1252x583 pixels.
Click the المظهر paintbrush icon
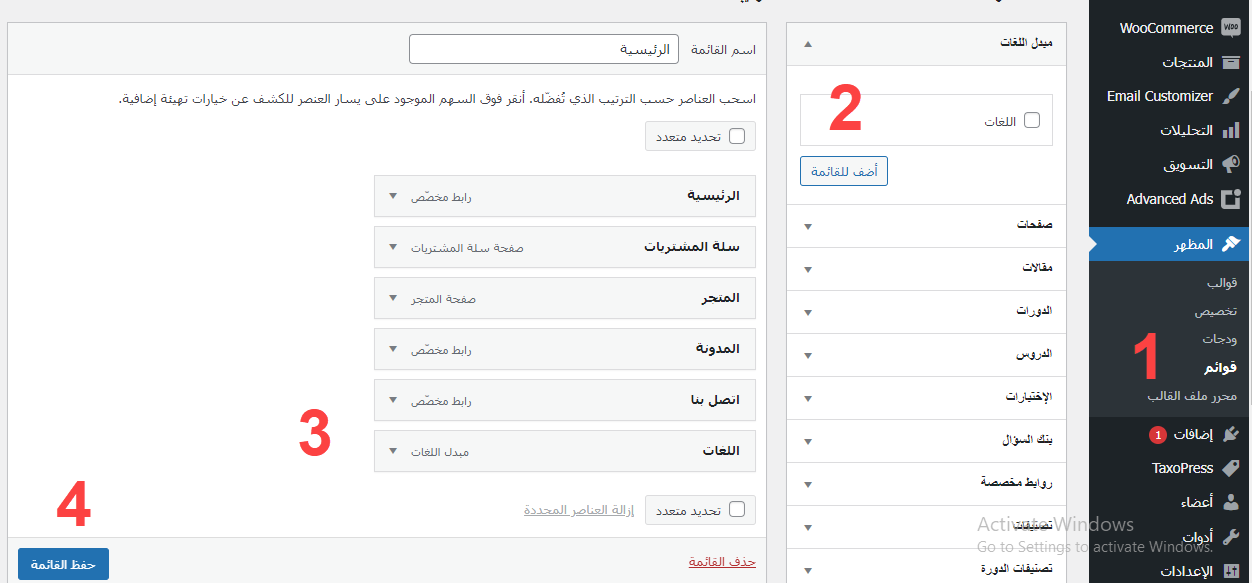(1231, 244)
